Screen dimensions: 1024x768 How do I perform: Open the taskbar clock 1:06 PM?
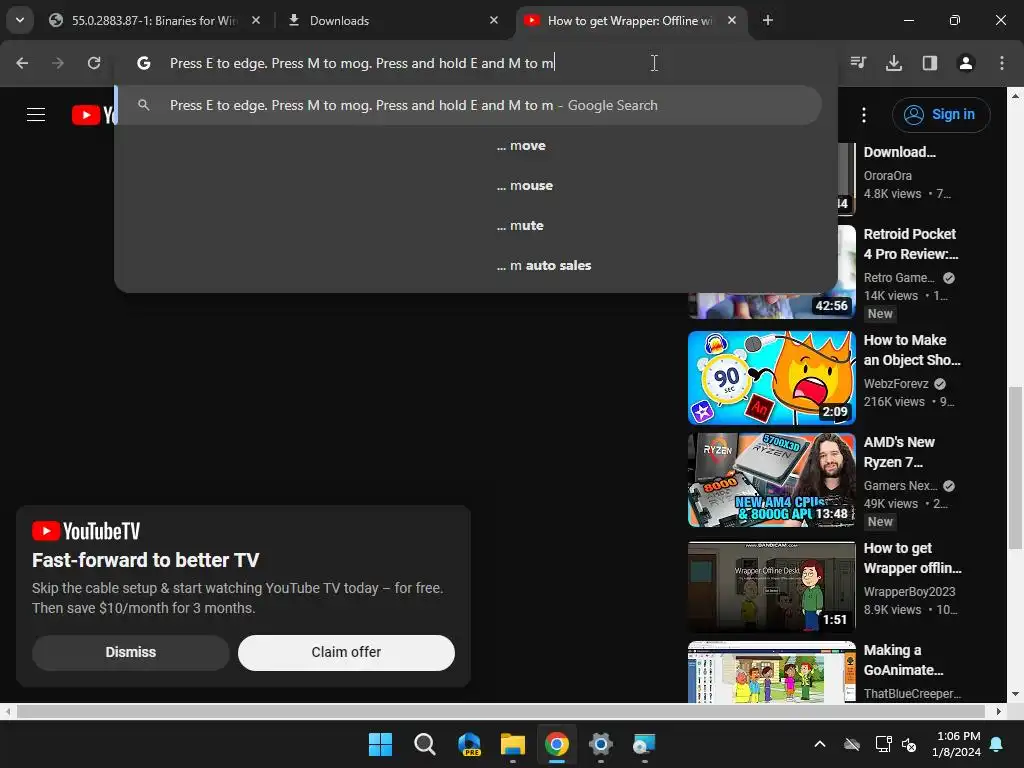(x=956, y=744)
